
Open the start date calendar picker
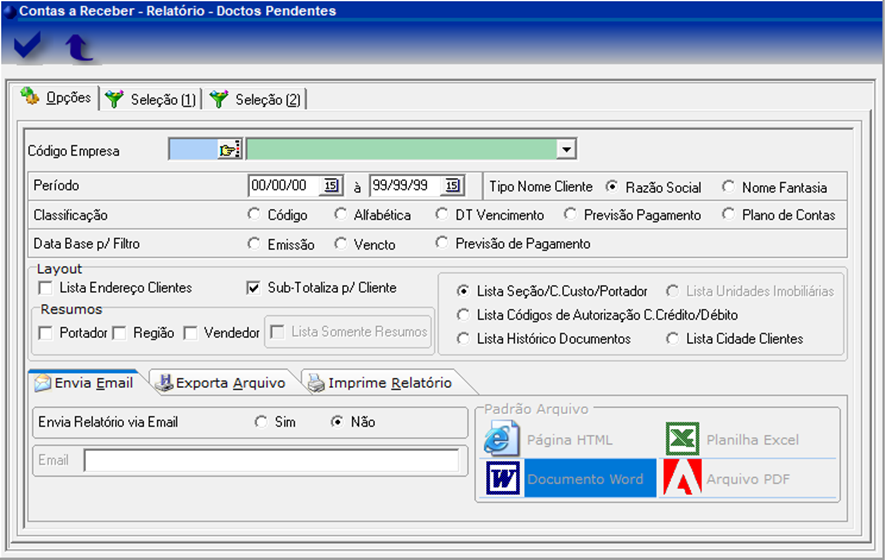(330, 186)
